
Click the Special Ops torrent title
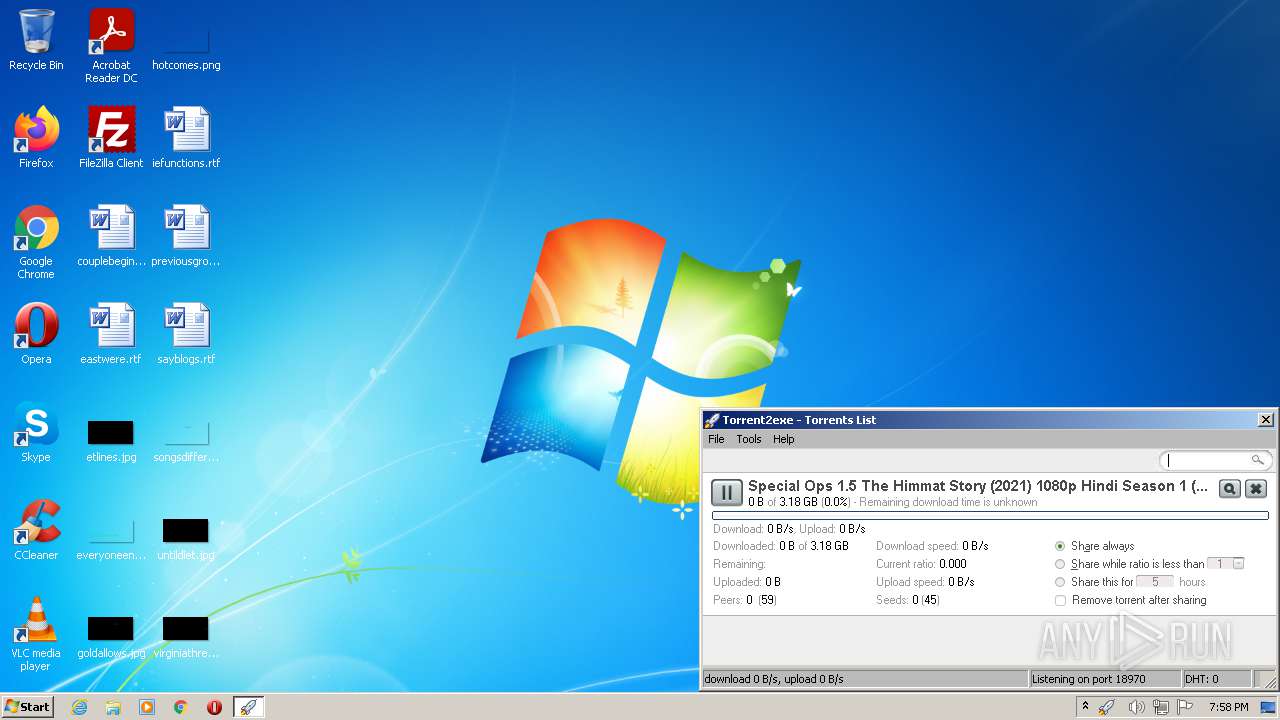click(x=978, y=486)
